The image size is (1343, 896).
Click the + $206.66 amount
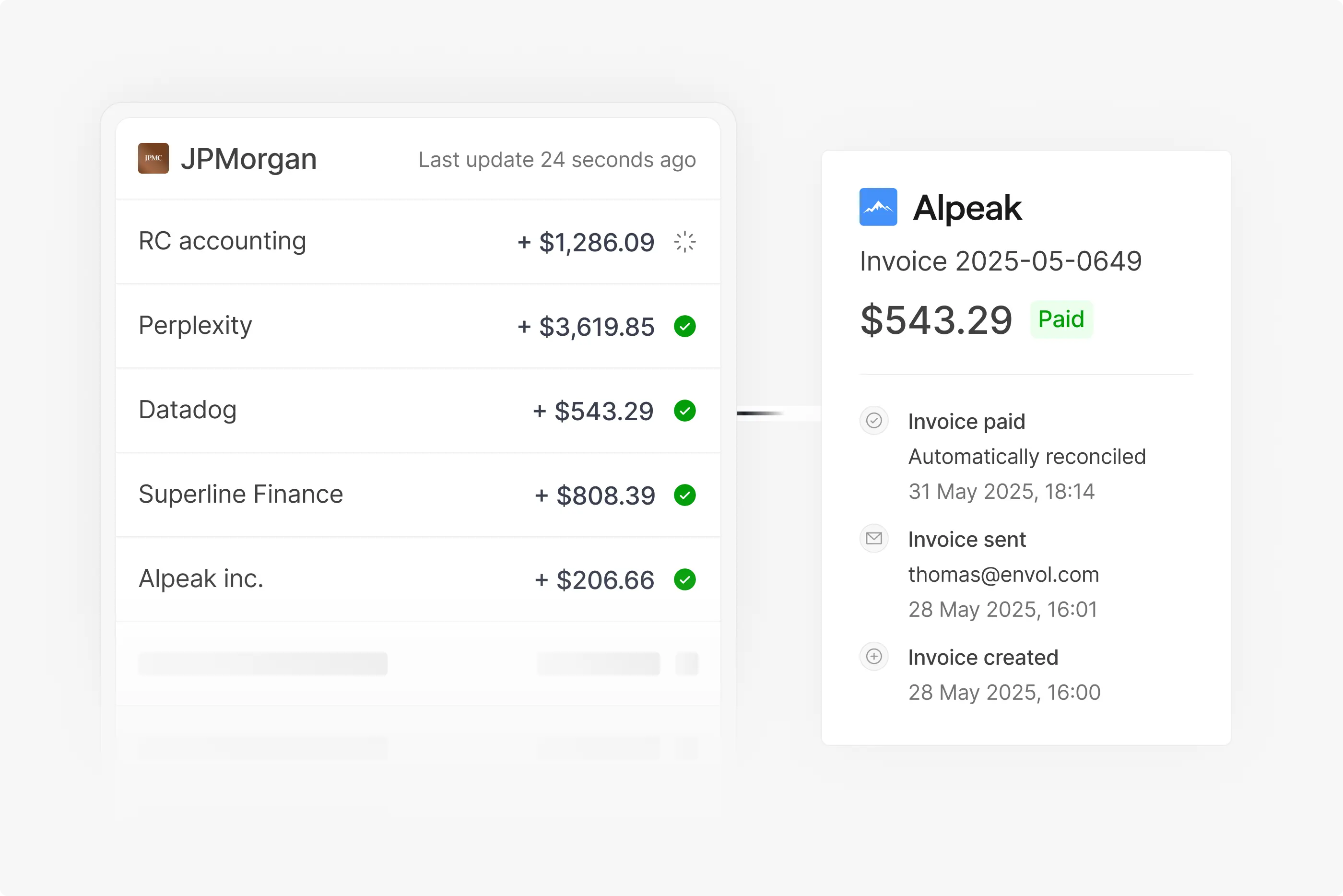[594, 580]
